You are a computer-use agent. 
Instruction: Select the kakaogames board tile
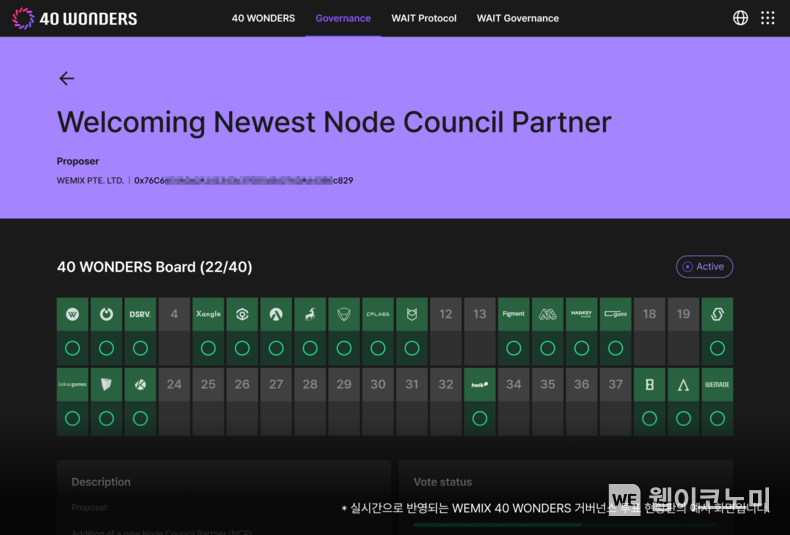point(73,384)
